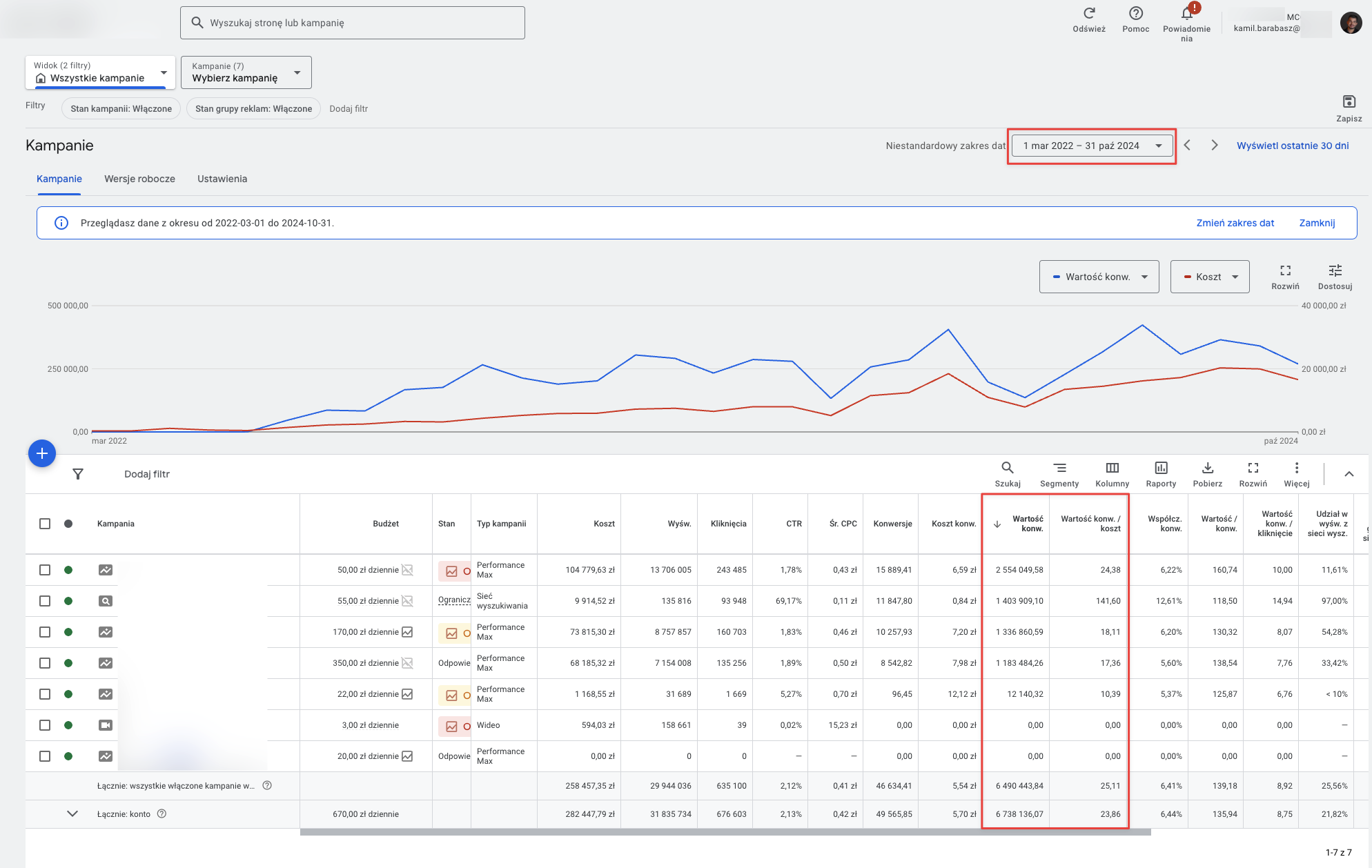The image size is (1372, 868).
Task: Click Wyświetl ostatnie 30 dni link
Action: (x=1293, y=146)
